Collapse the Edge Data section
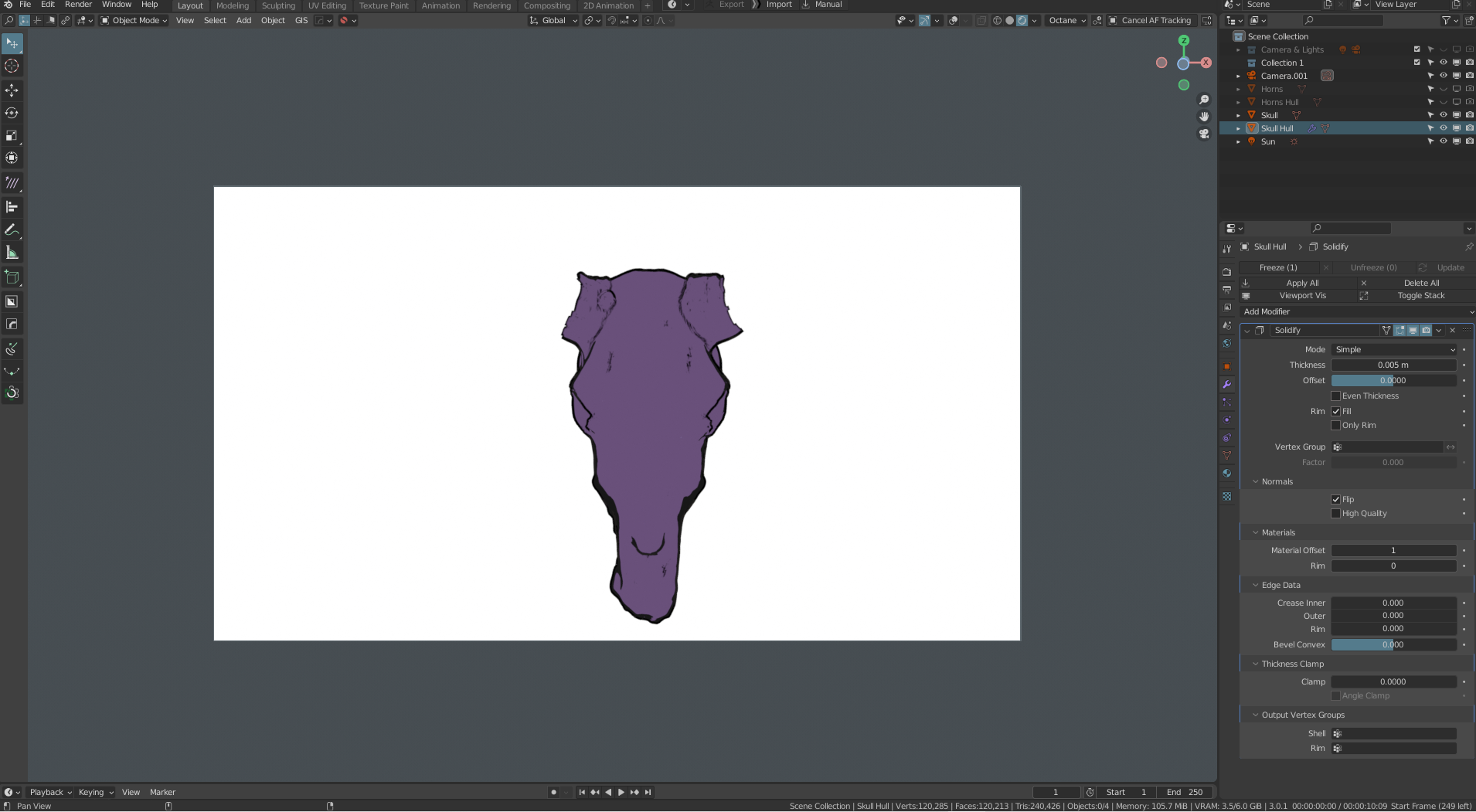The width and height of the screenshot is (1476, 812). [x=1255, y=586]
